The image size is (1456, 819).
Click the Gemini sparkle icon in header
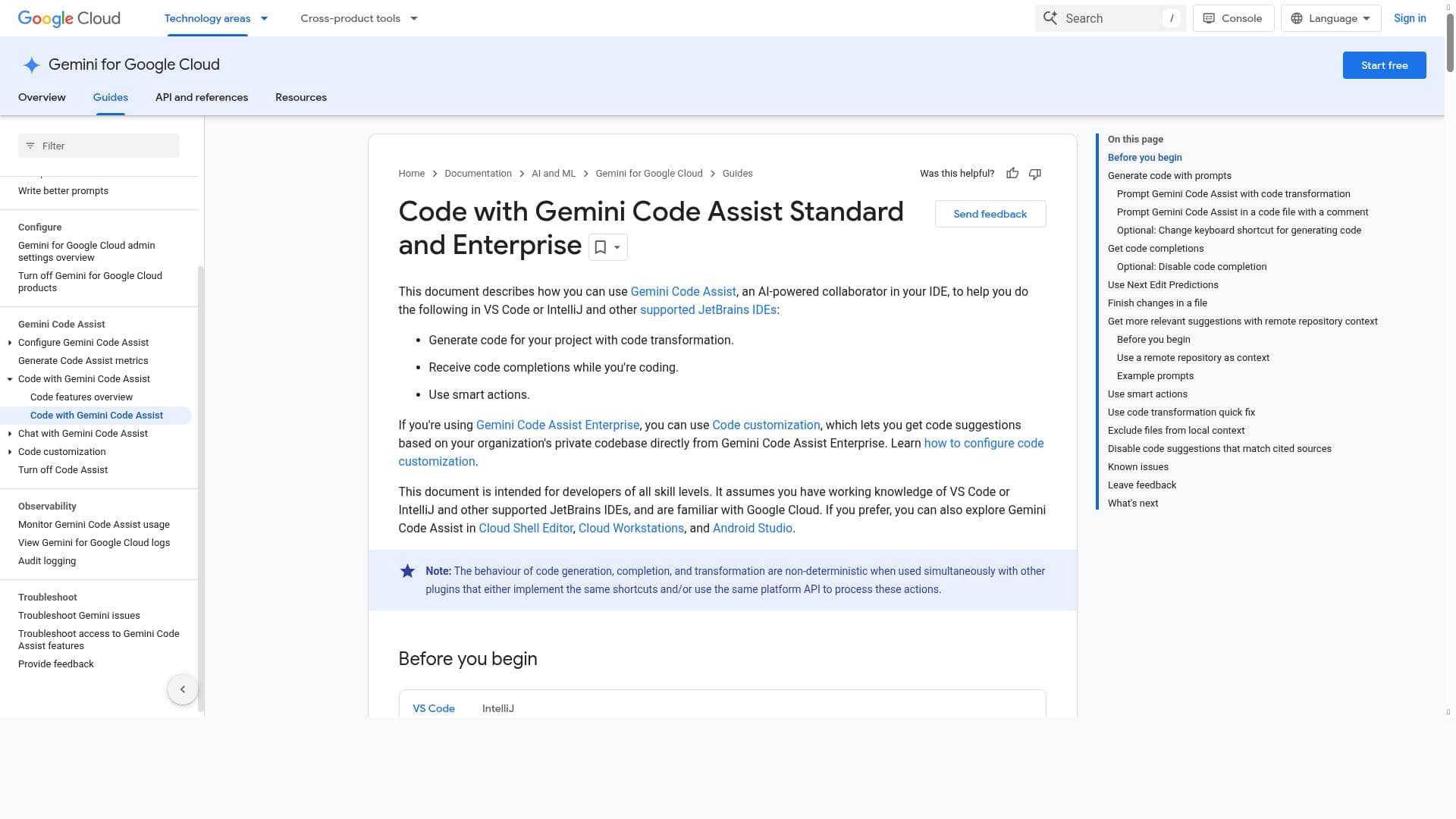31,65
